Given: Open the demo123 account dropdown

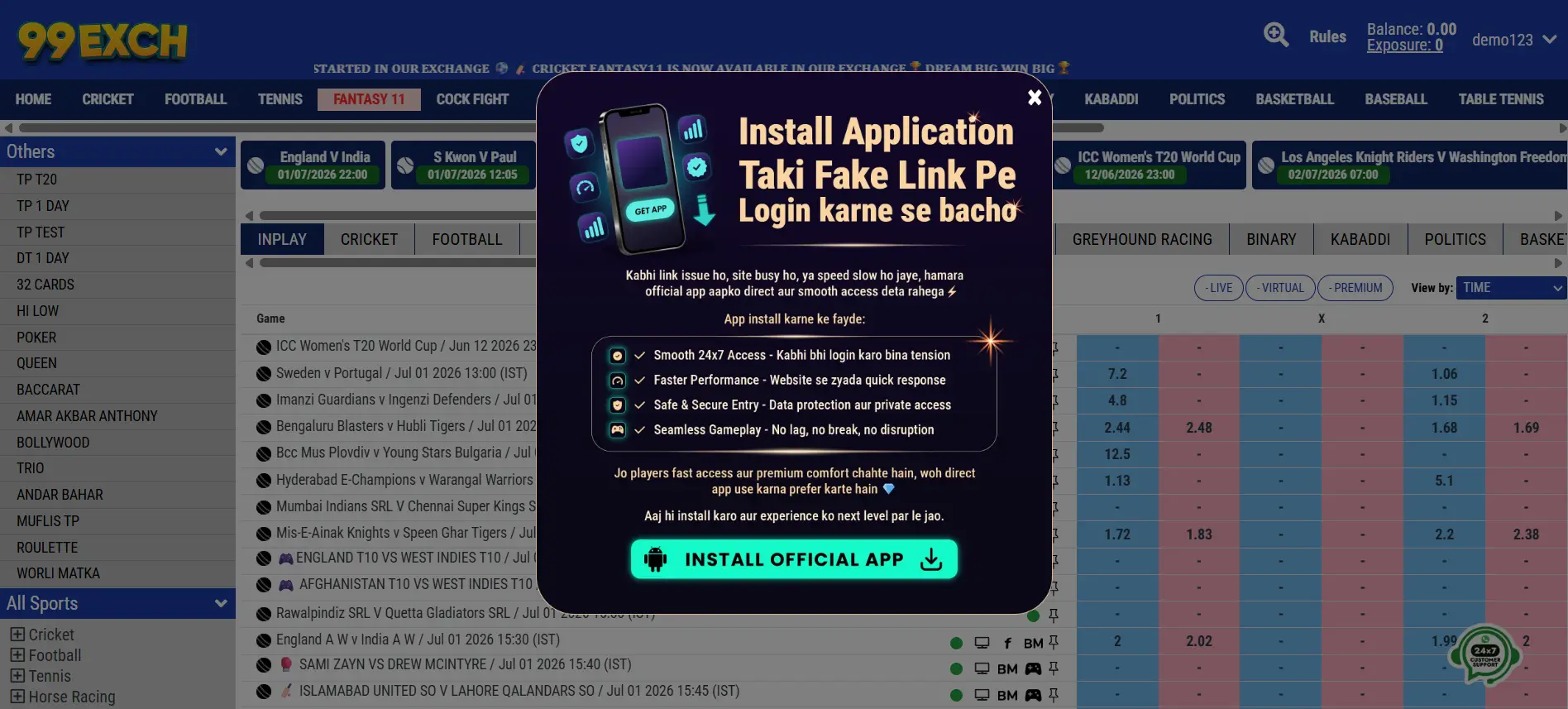Looking at the screenshot, I should [1514, 40].
